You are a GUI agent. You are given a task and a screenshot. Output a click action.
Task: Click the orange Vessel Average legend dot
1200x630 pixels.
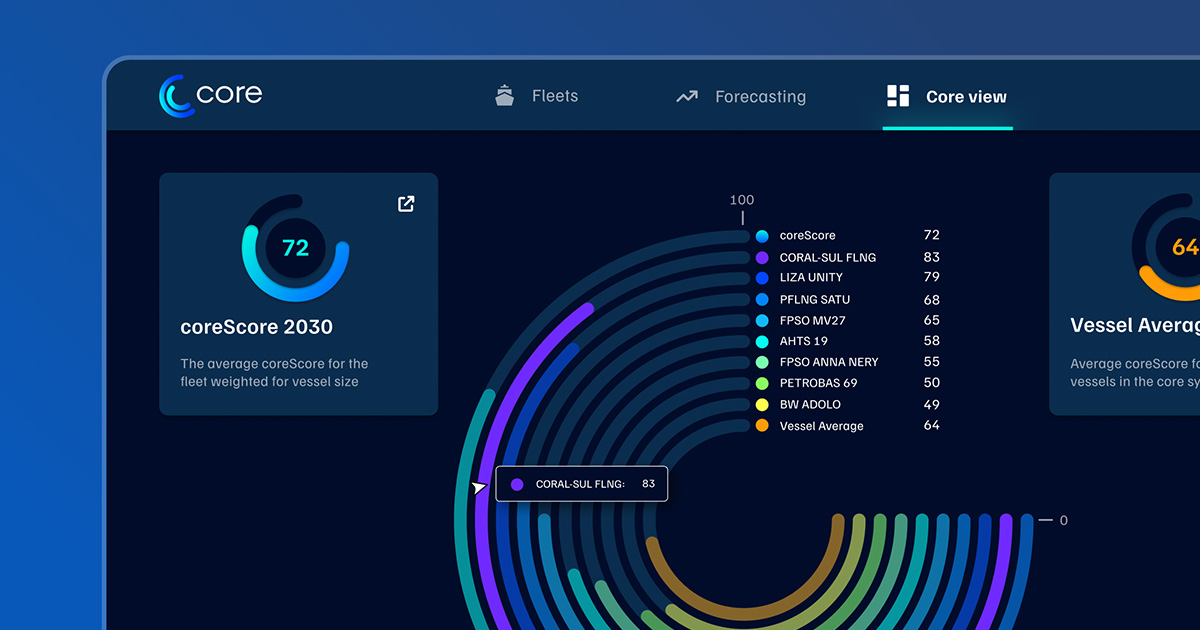(762, 426)
